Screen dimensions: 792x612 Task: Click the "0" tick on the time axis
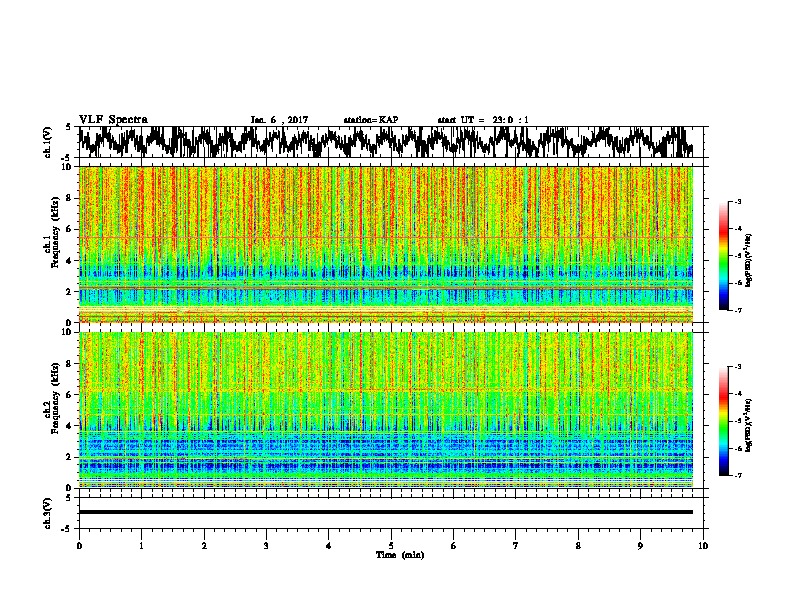pos(79,546)
